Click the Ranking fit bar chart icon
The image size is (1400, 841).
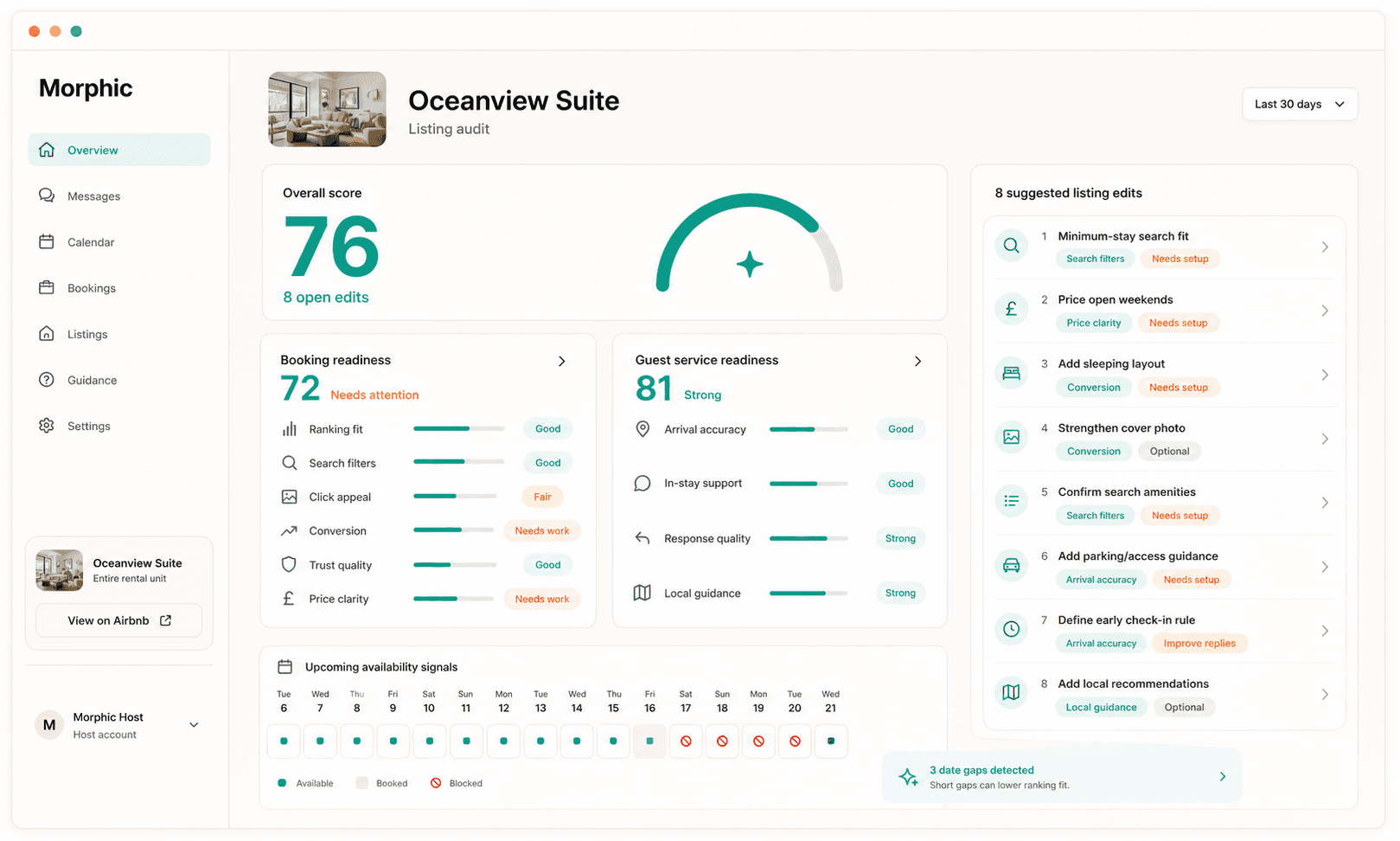[289, 428]
